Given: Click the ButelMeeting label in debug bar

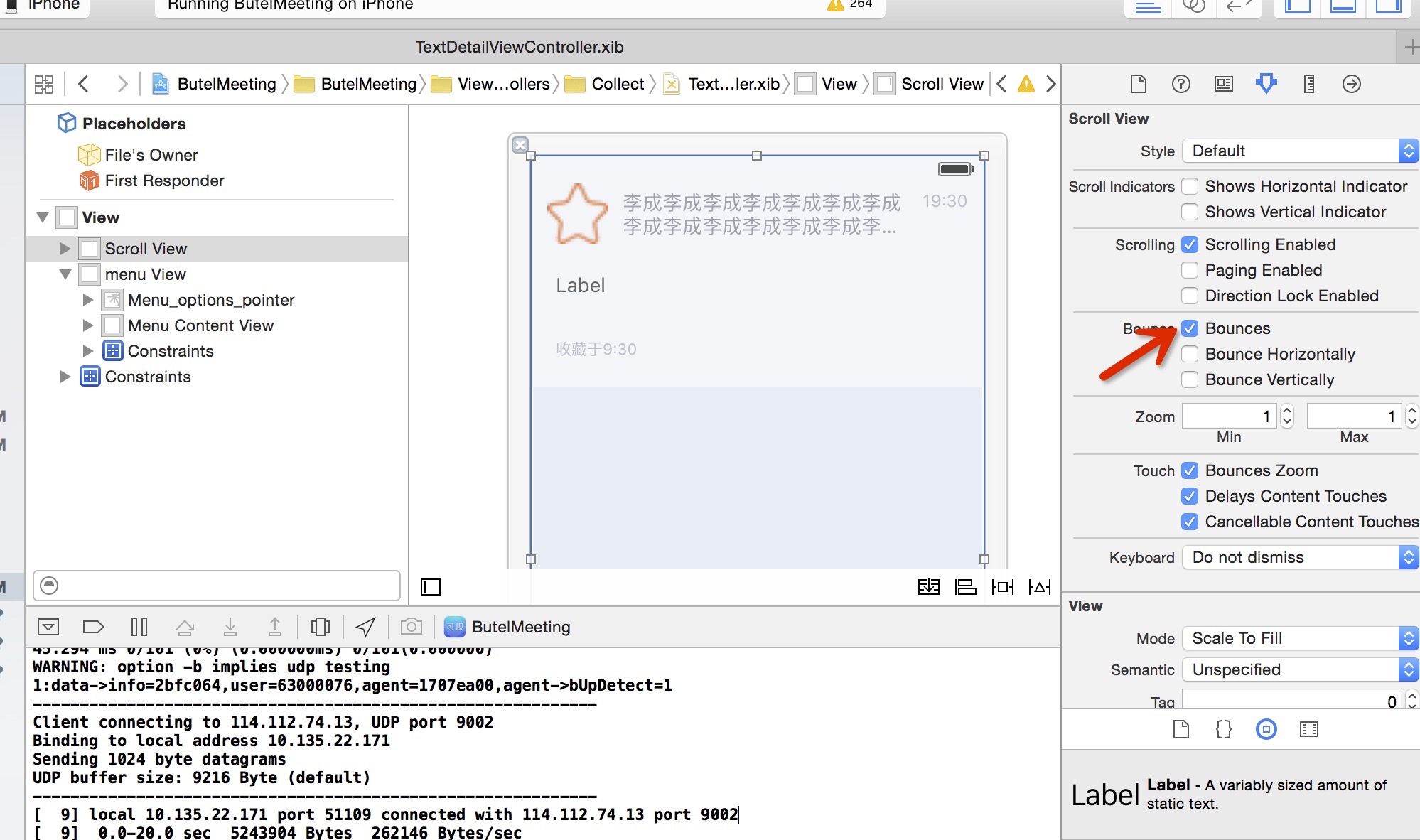Looking at the screenshot, I should [521, 627].
